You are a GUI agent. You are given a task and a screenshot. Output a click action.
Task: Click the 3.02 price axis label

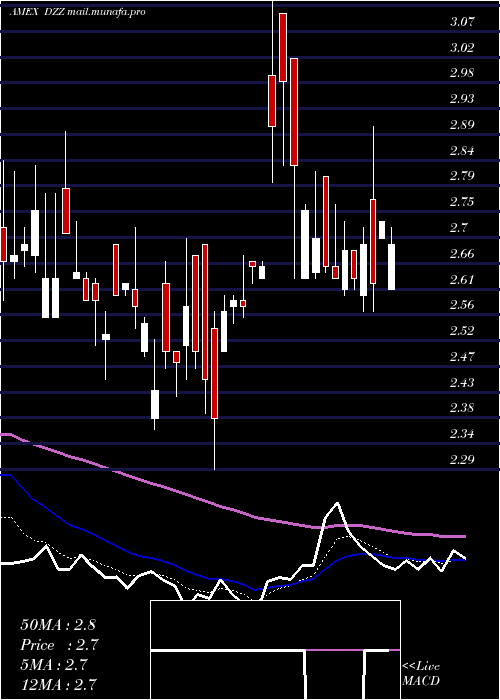462,47
